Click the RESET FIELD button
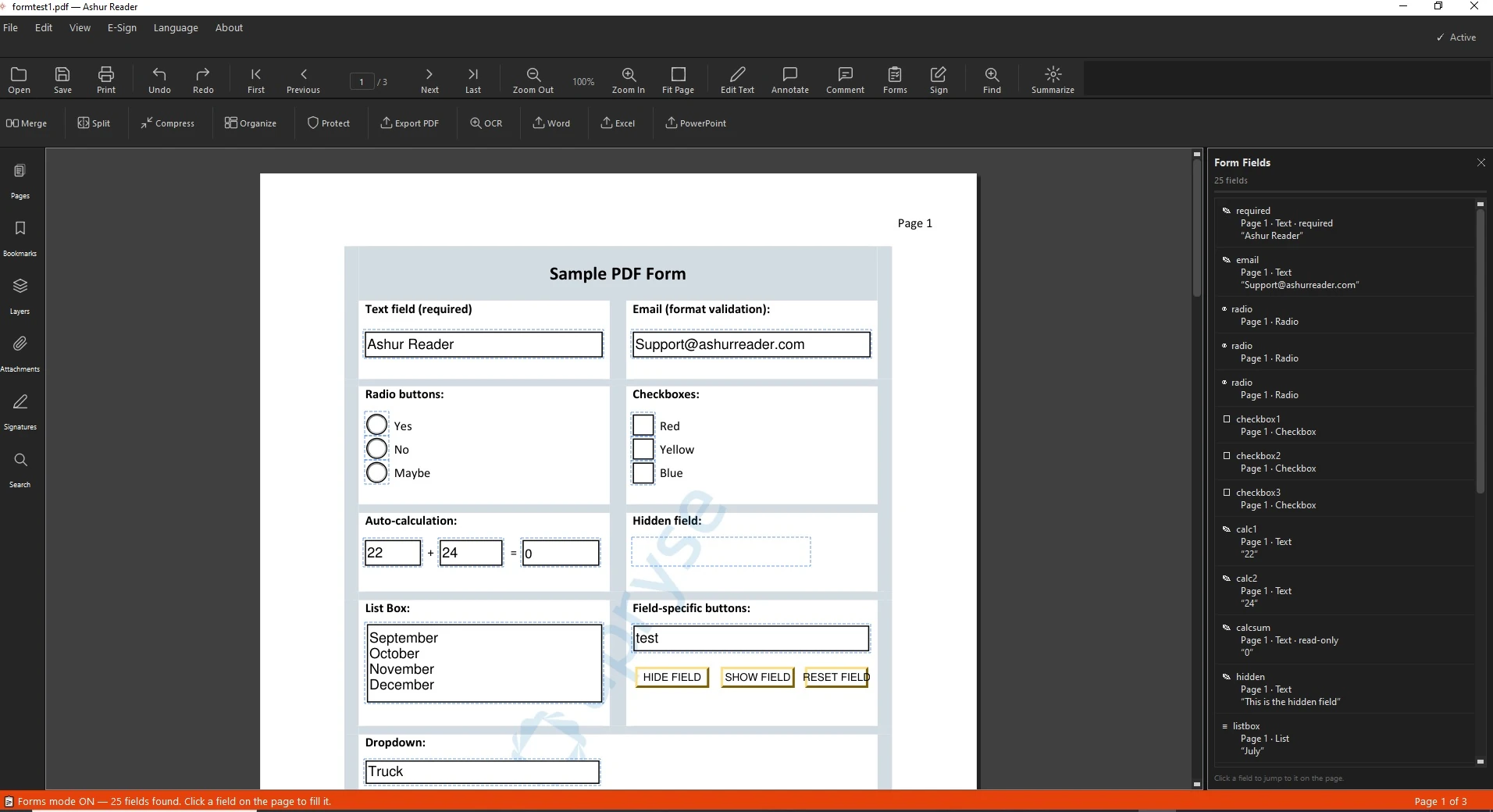Image resolution: width=1493 pixels, height=812 pixels. click(x=836, y=677)
